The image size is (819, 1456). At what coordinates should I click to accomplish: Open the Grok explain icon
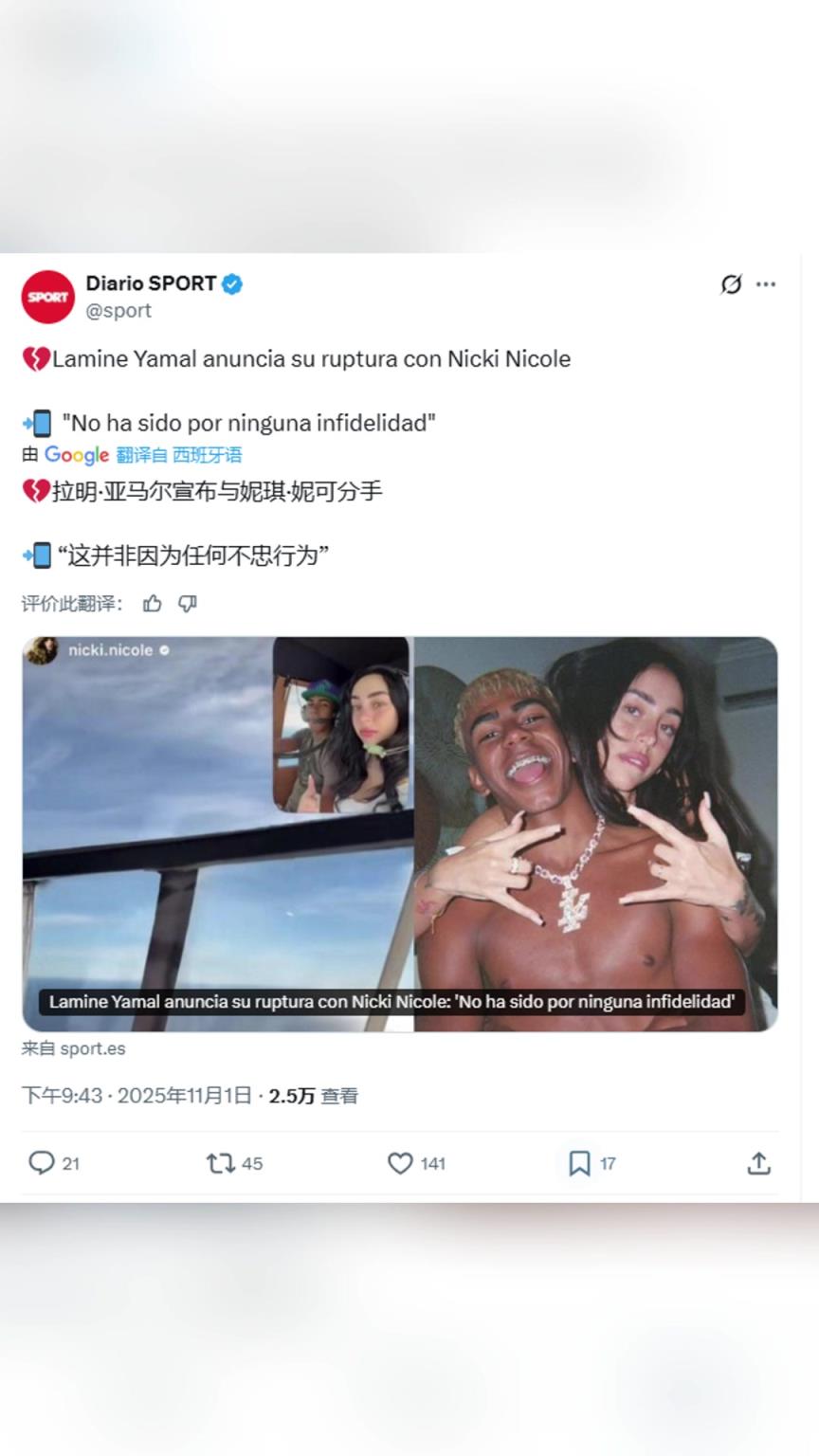[x=731, y=284]
